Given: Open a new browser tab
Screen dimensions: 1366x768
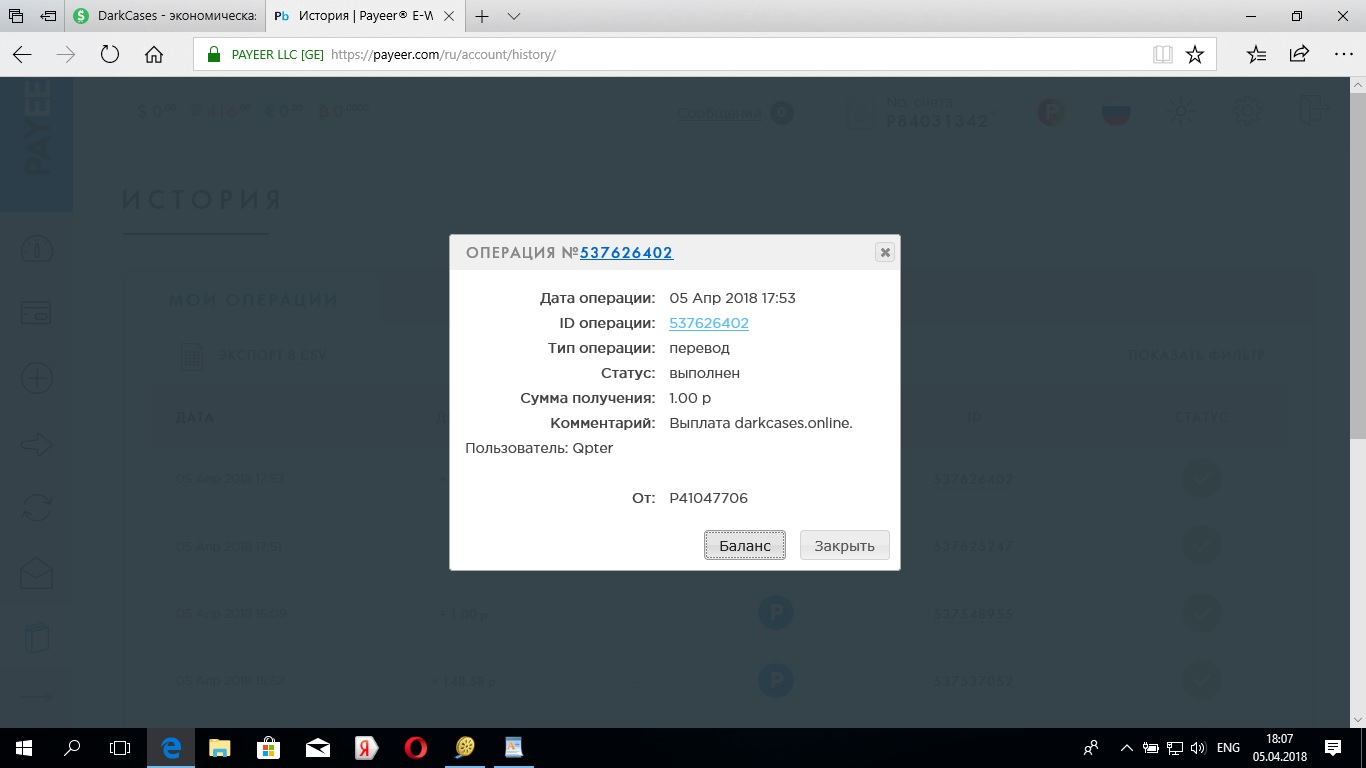Looking at the screenshot, I should 482,17.
